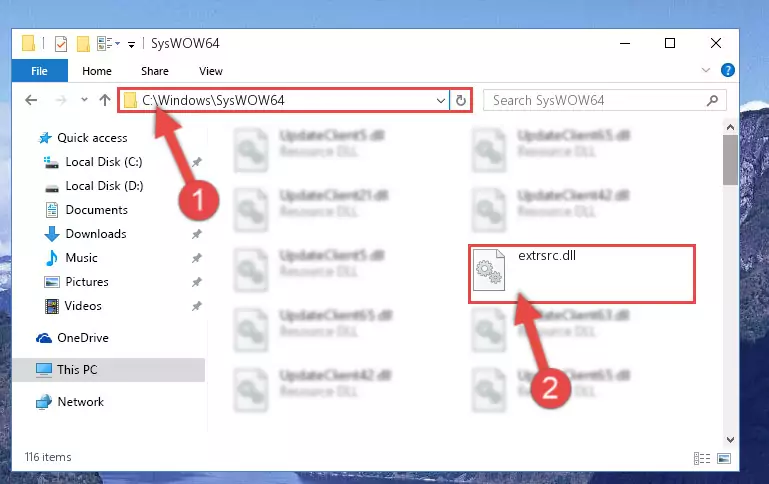769x484 pixels.
Task: Click the pin icon beside Music
Action: coord(197,258)
